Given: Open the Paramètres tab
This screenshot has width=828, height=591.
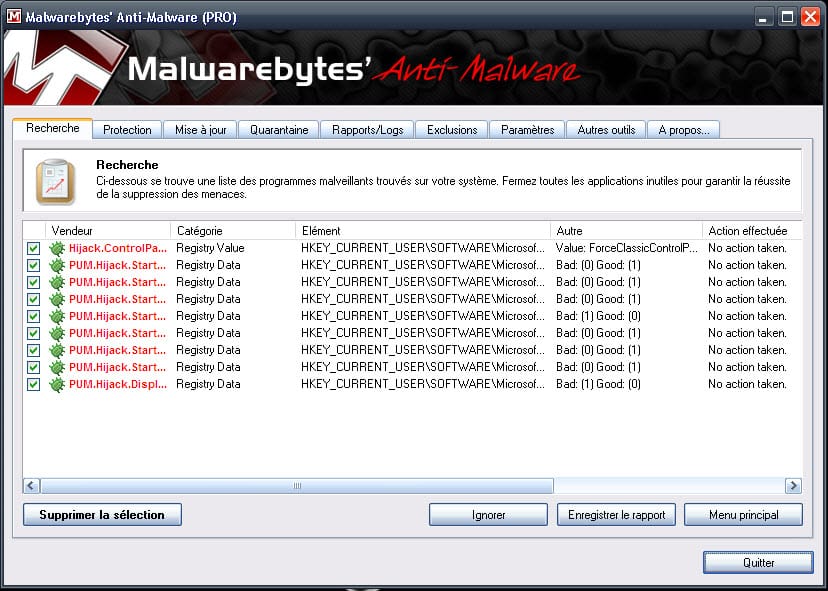Looking at the screenshot, I should point(528,130).
